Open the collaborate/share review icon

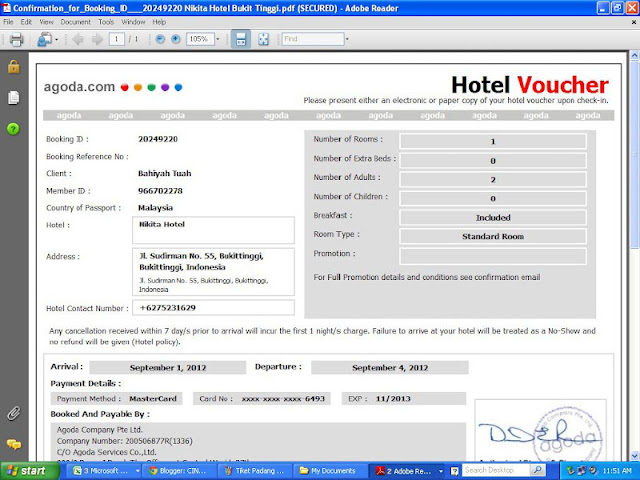coord(44,40)
